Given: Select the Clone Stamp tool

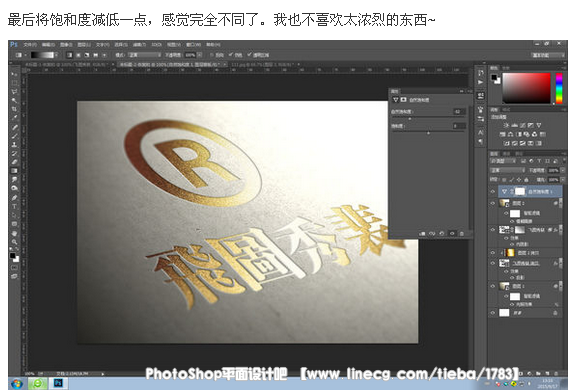Looking at the screenshot, I should click(x=14, y=144).
